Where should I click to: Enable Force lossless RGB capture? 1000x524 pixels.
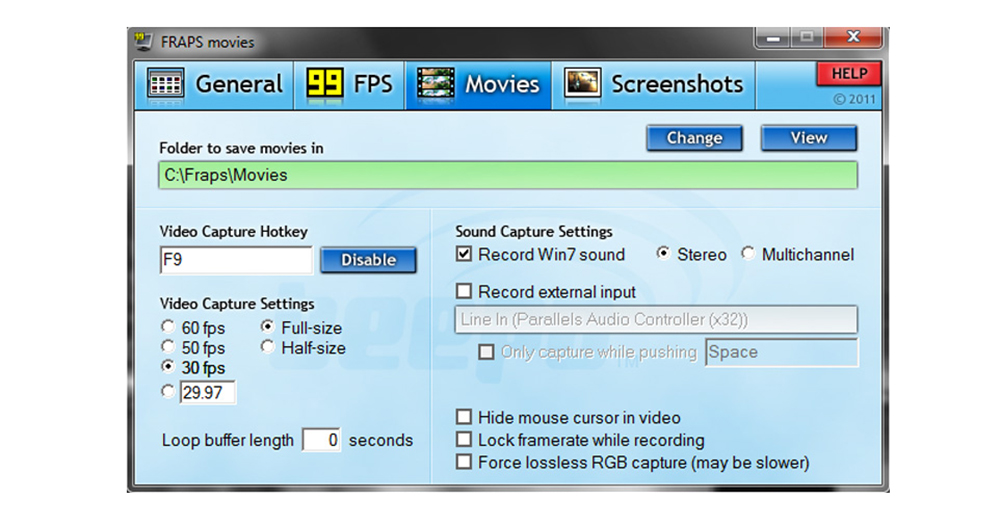coord(464,462)
